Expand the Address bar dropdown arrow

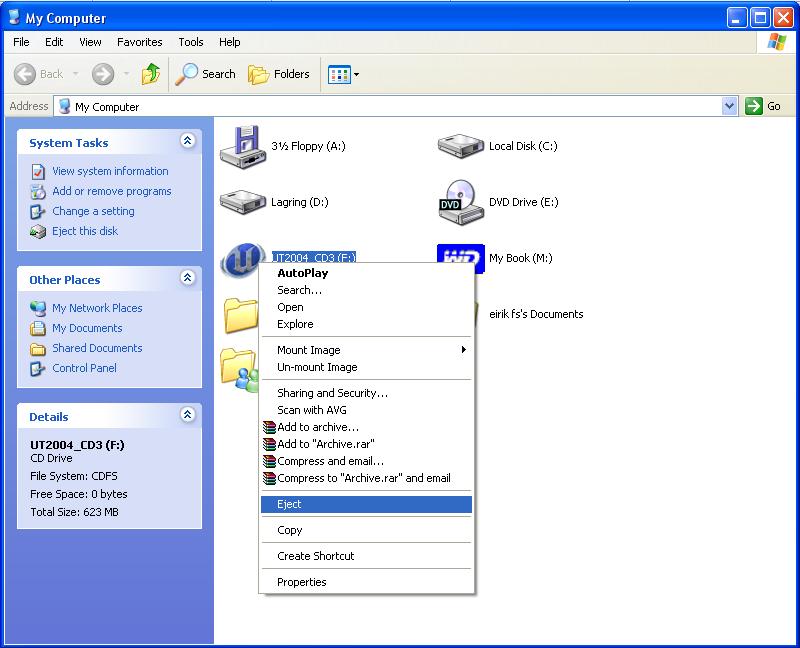[729, 106]
